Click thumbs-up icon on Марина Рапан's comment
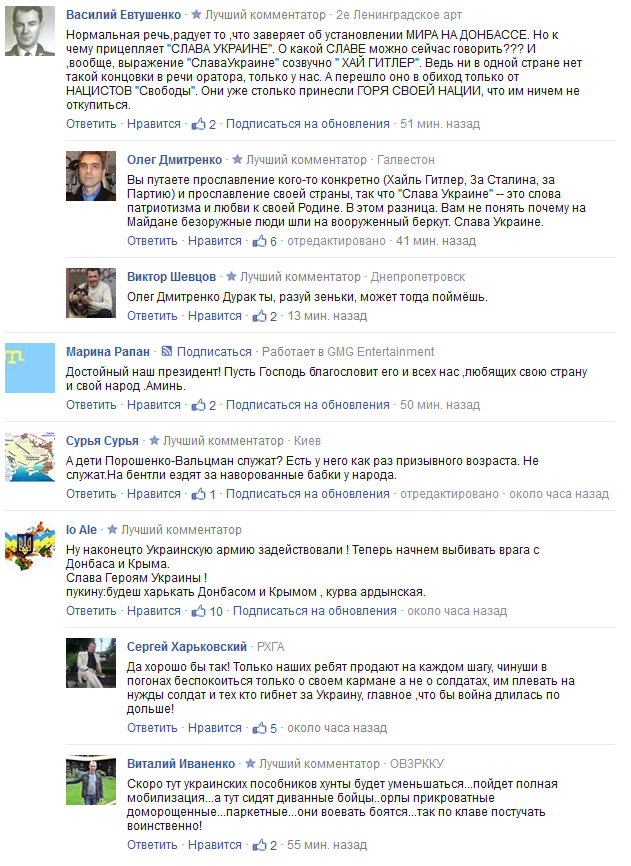631x866 pixels. pos(198,405)
